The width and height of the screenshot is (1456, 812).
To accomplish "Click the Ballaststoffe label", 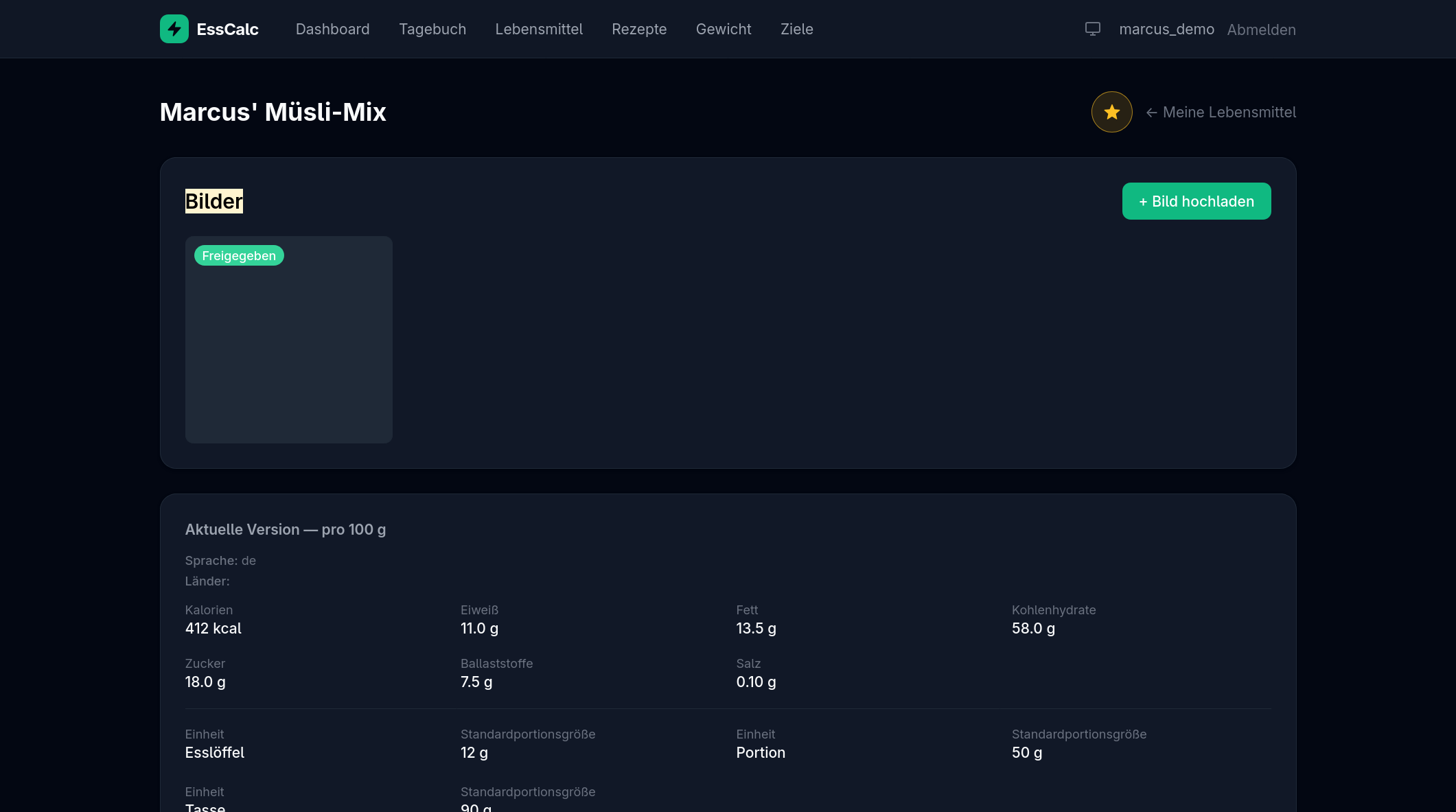I will point(497,663).
